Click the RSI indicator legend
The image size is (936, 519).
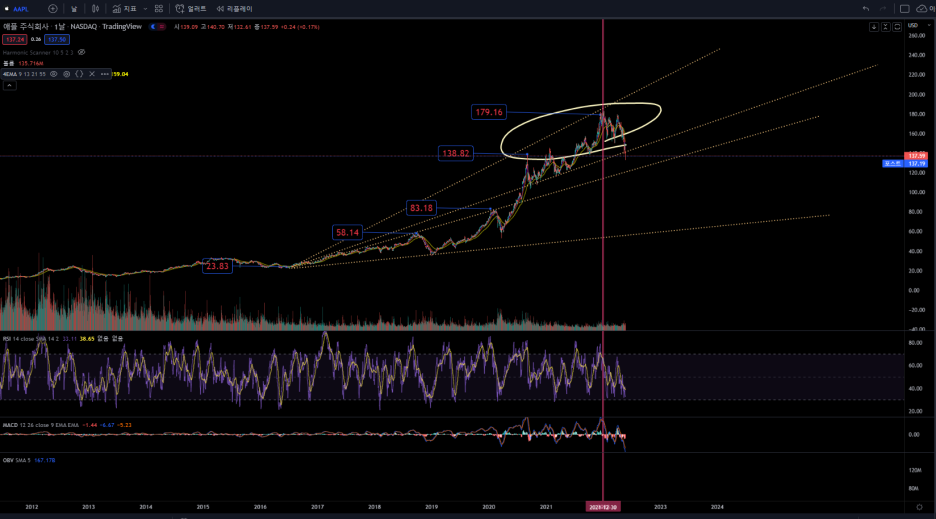(x=30, y=339)
